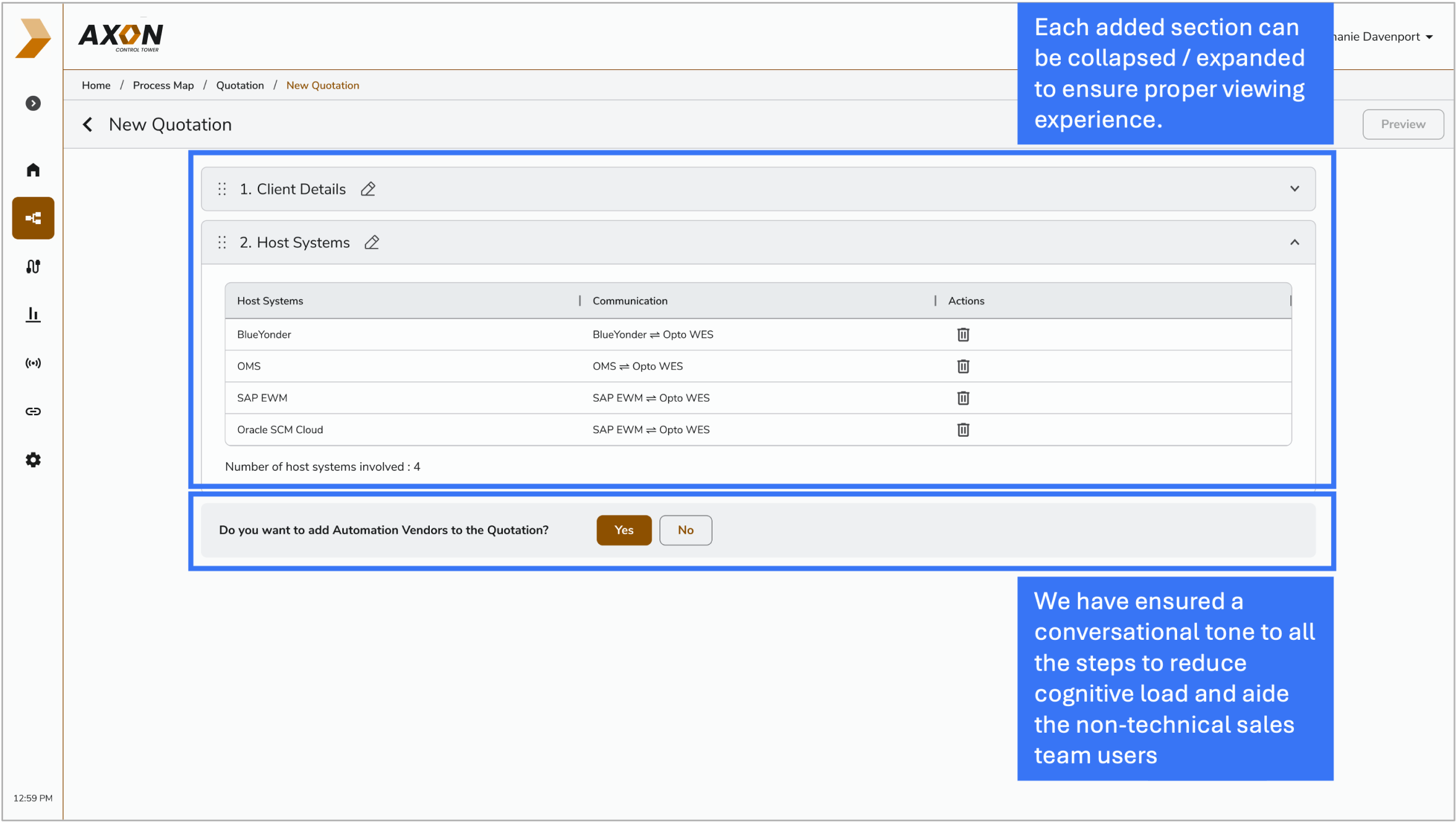Click the OMS ⇌ Opto WES communication cell
This screenshot has width=1456, height=823.
pos(638,366)
